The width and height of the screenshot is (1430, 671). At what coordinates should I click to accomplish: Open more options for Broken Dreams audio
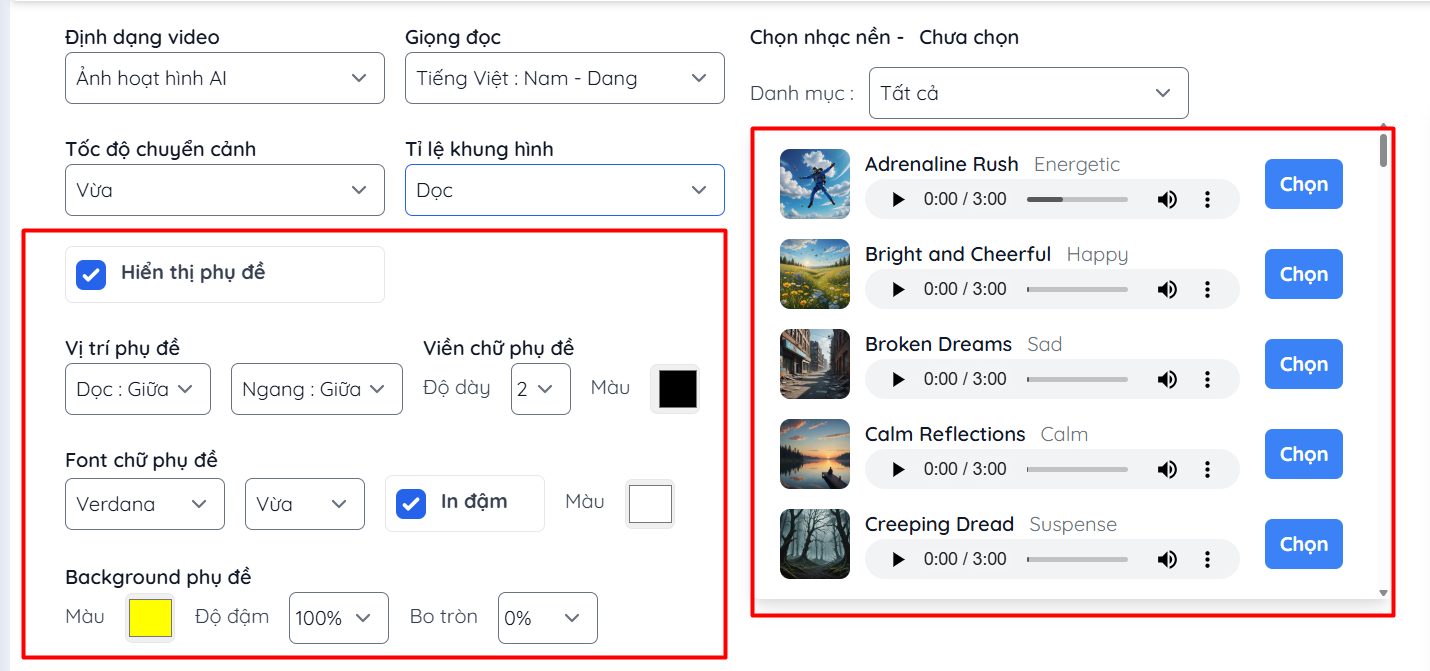click(1207, 379)
